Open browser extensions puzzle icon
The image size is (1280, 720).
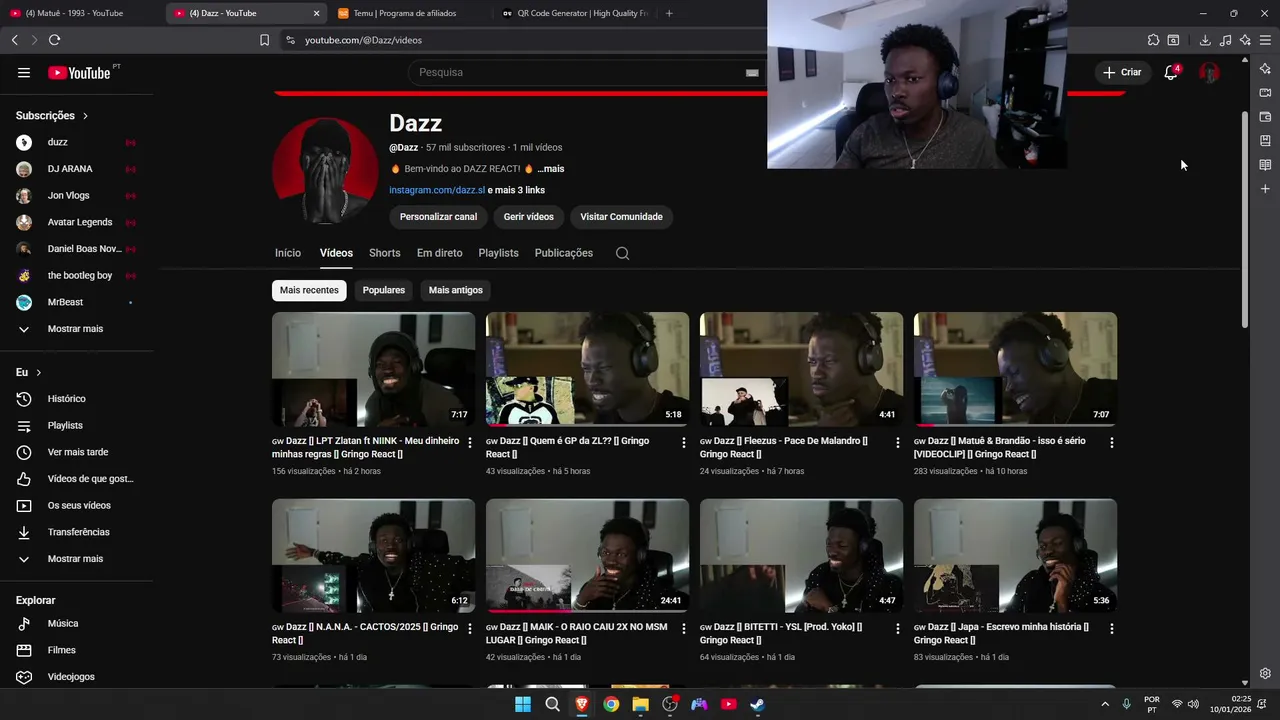pos(1153,40)
